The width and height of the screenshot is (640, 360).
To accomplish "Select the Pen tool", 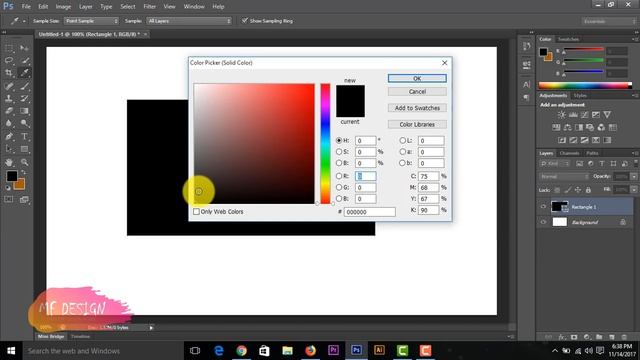I will 9,136.
